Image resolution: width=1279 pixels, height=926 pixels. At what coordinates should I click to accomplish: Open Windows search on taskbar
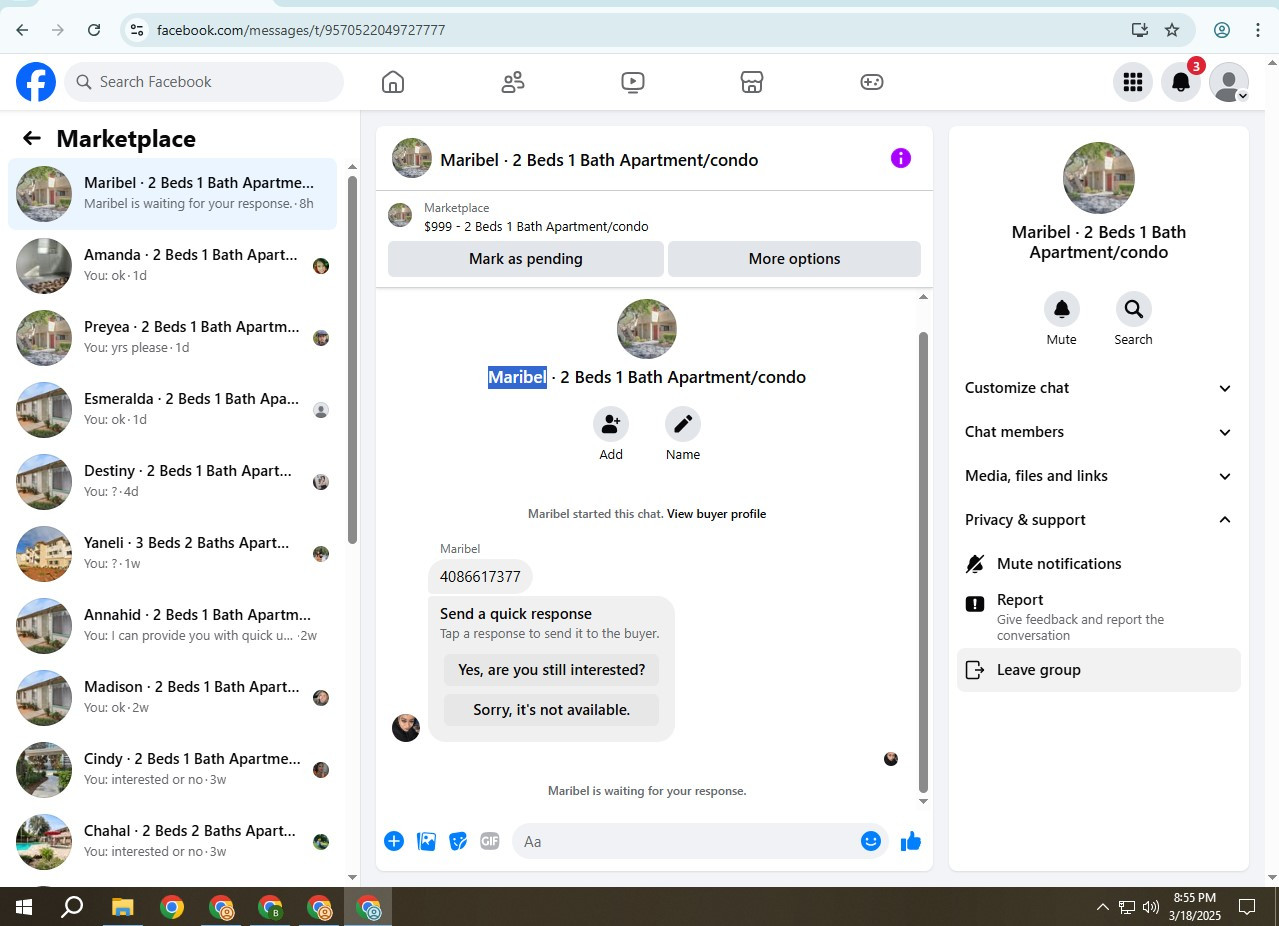72,908
